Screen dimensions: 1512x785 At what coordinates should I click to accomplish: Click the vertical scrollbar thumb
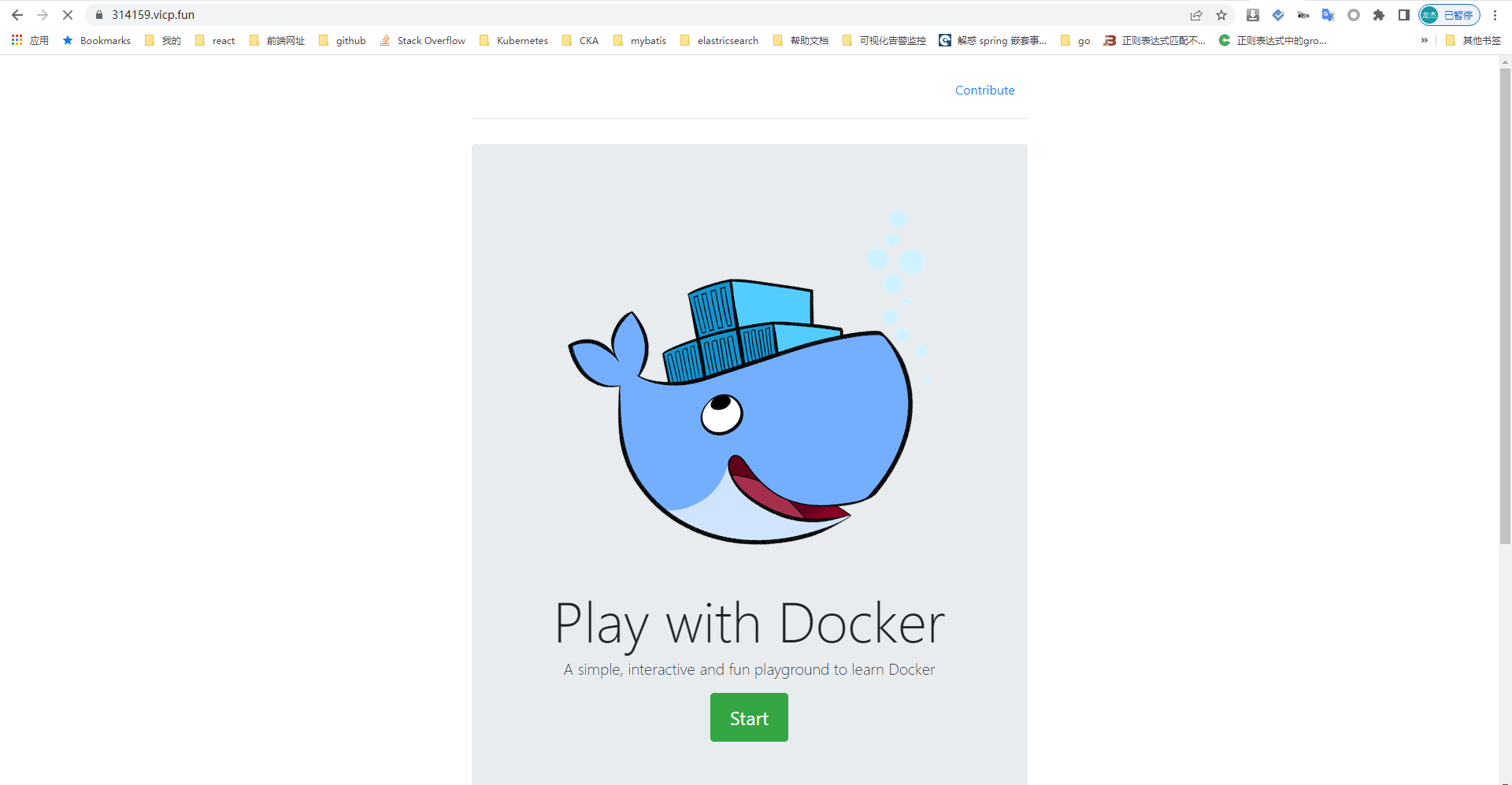pos(1505,305)
